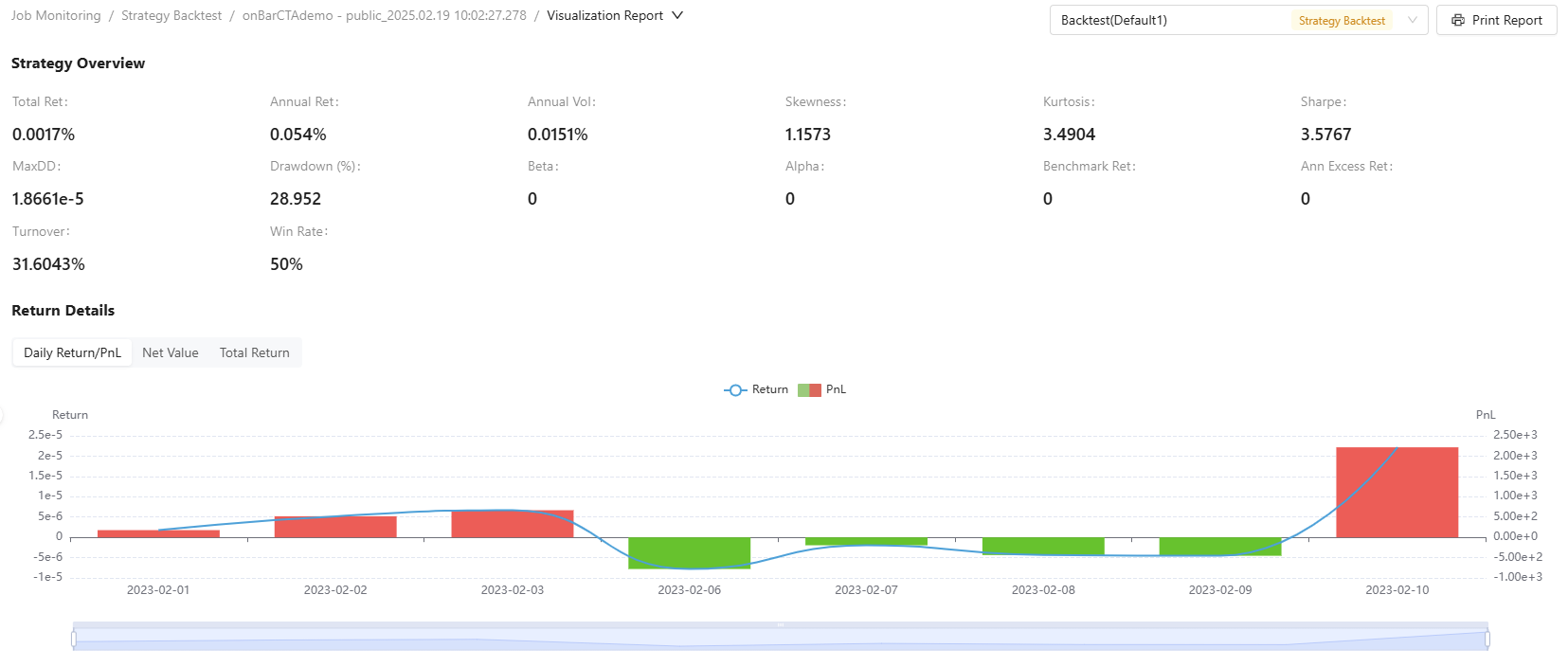This screenshot has height=667, width=1568.
Task: Click the arrow at the Backtest selector's right end
Action: 1412,20
